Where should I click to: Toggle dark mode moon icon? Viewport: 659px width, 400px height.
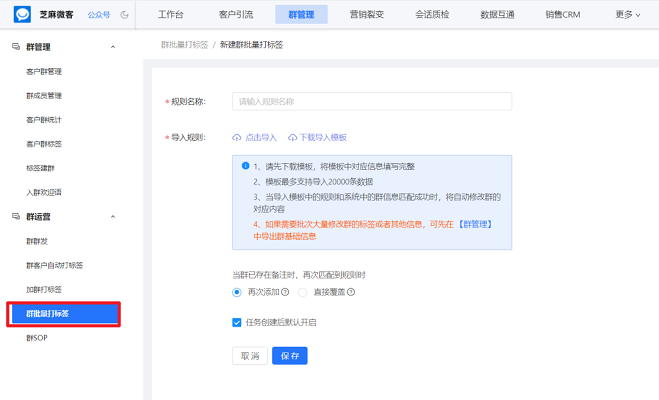point(124,15)
